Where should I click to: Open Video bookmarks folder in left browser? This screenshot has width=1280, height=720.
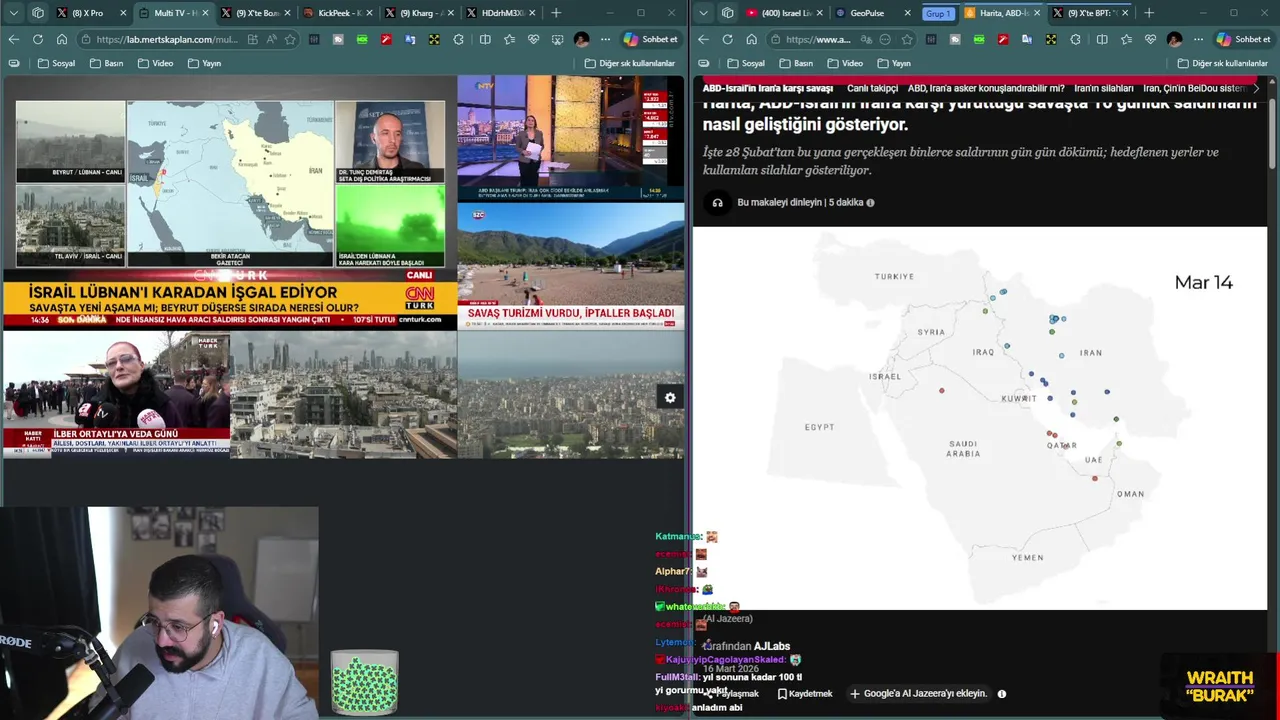[155, 63]
